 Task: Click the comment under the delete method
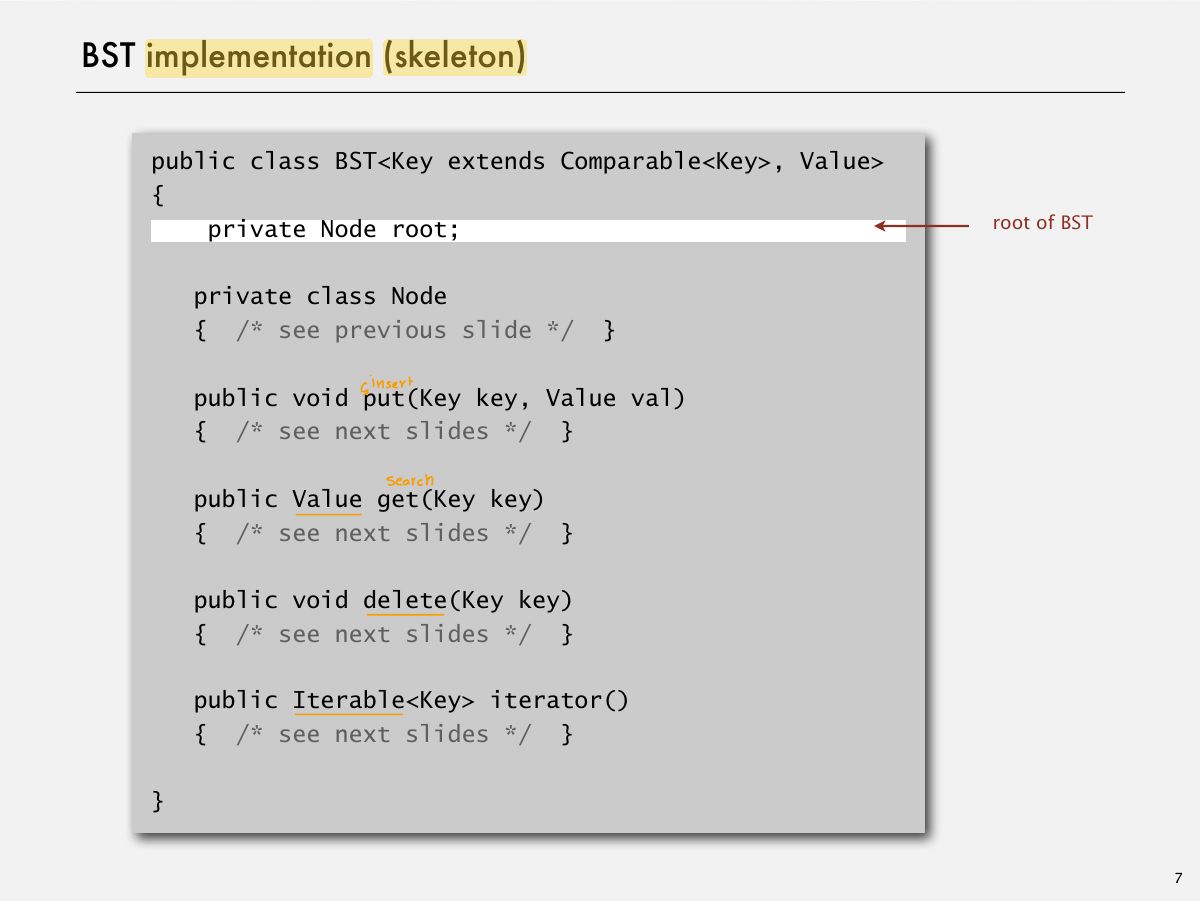384,634
